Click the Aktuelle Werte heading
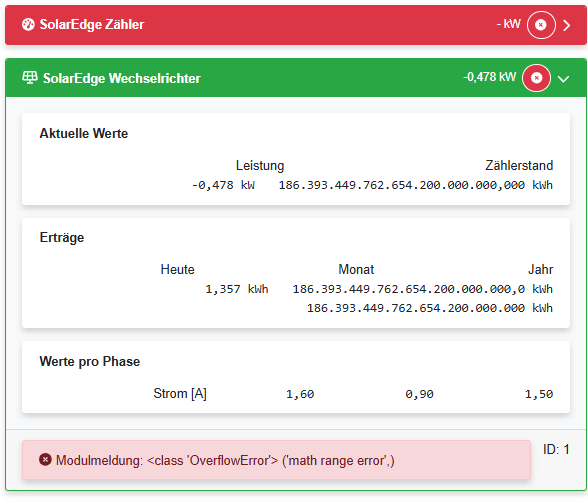The height and width of the screenshot is (502, 588). (84, 133)
